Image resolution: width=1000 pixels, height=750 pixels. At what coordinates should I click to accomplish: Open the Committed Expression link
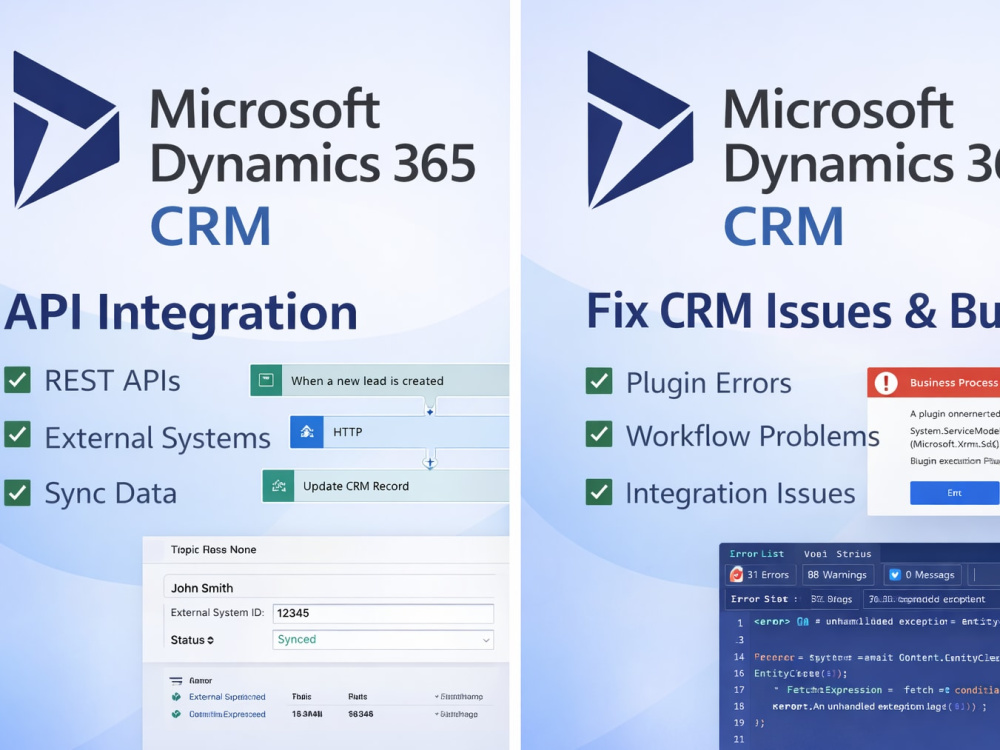pos(227,714)
